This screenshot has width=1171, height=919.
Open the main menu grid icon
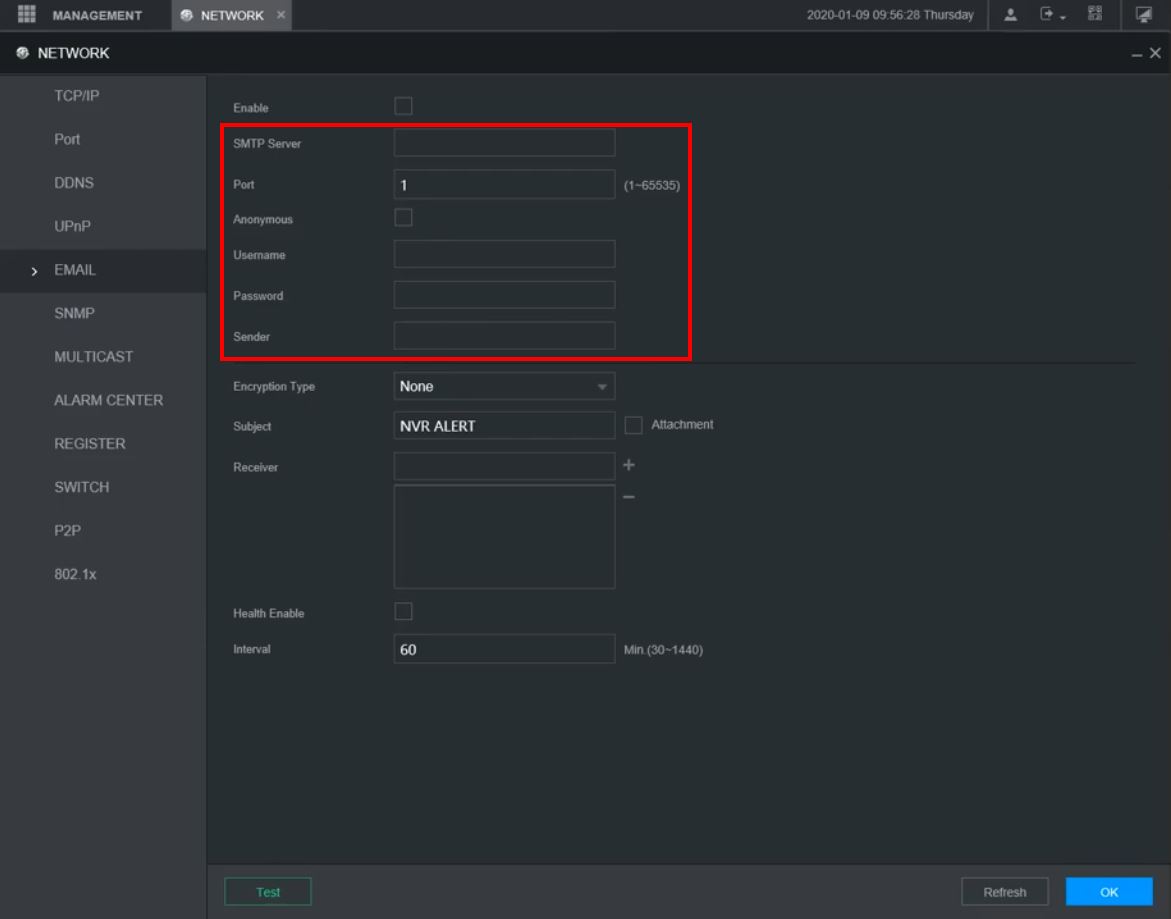pos(27,15)
